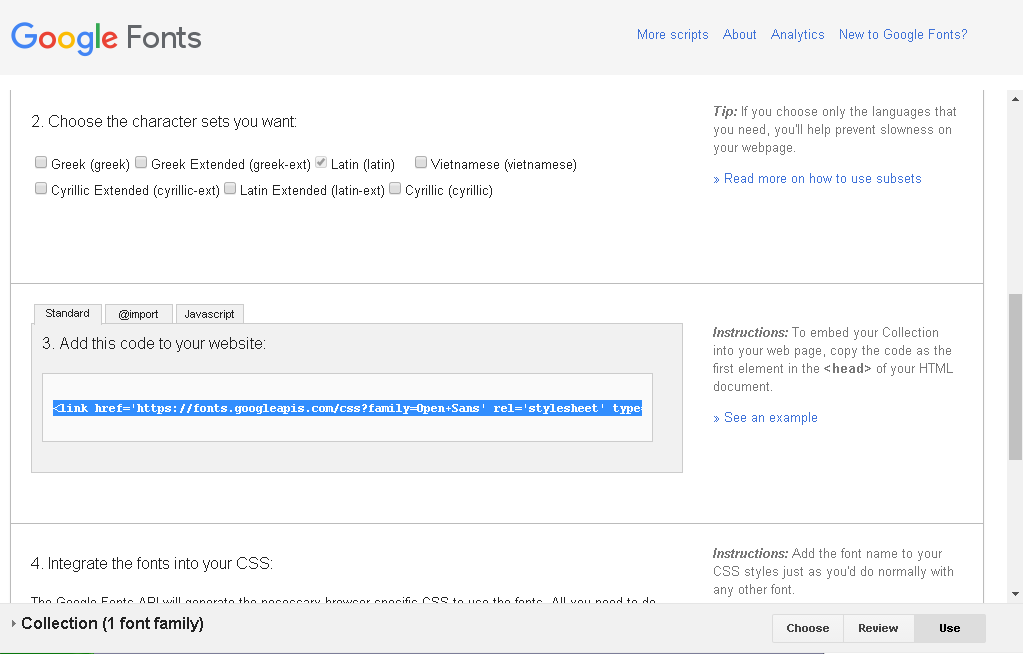Open the @import tab
1023x654 pixels.
[138, 314]
